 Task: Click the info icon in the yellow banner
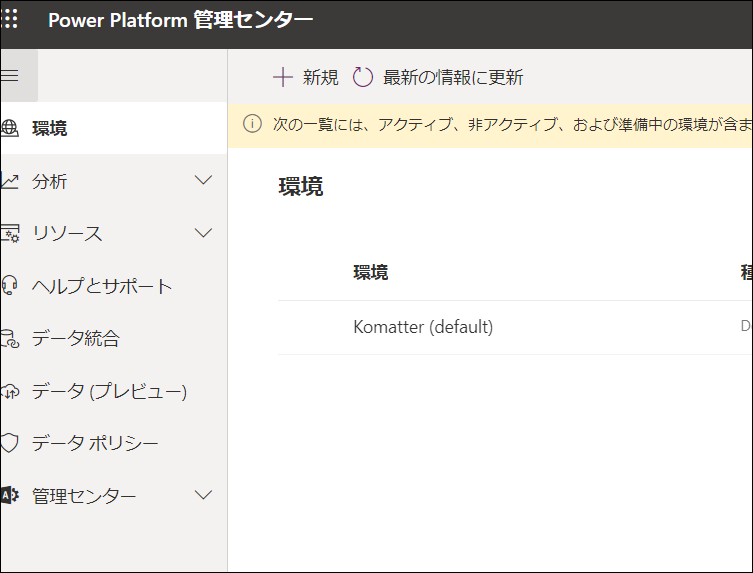pyautogui.click(x=252, y=124)
